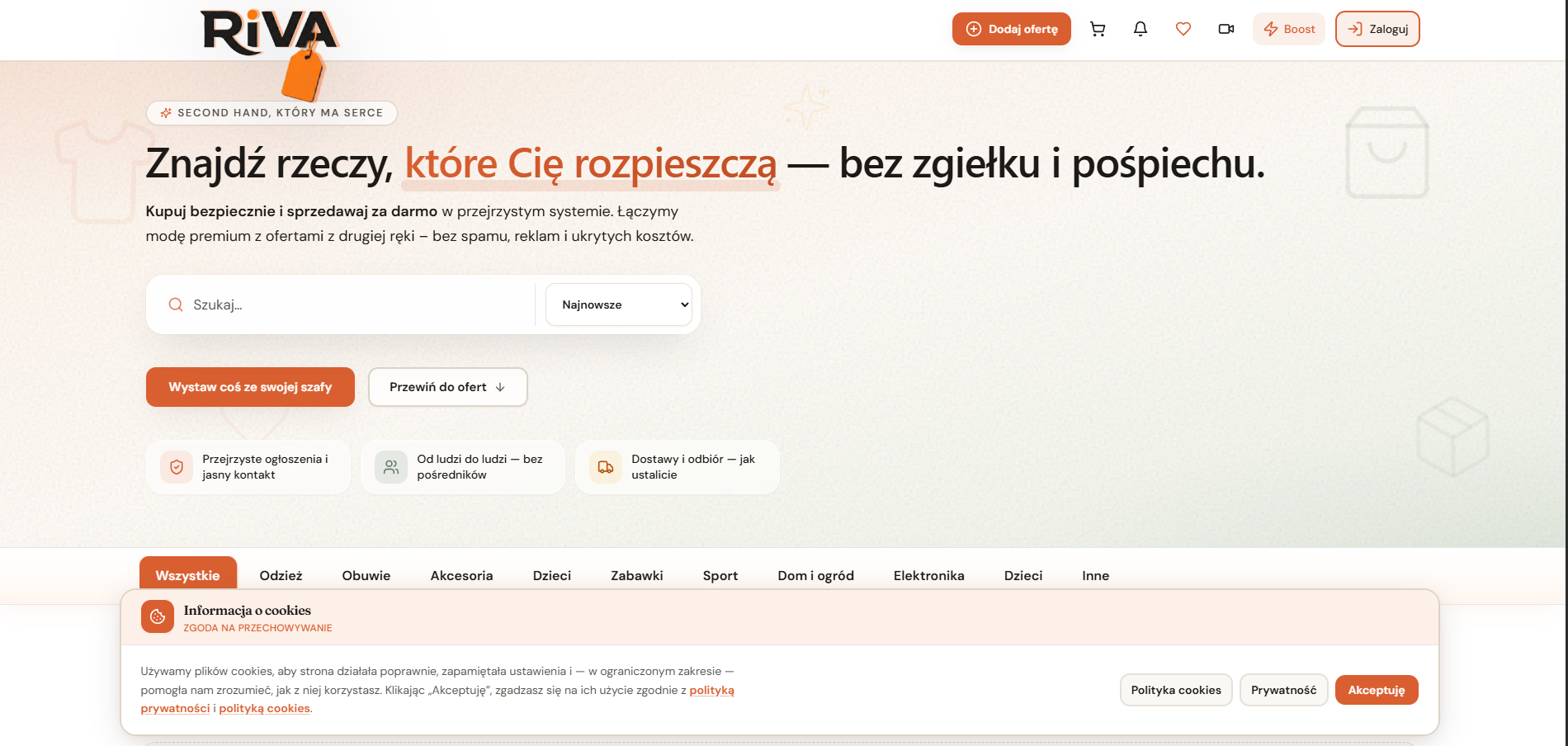Open the video camera icon
The height and width of the screenshot is (746, 1568).
[x=1226, y=29]
